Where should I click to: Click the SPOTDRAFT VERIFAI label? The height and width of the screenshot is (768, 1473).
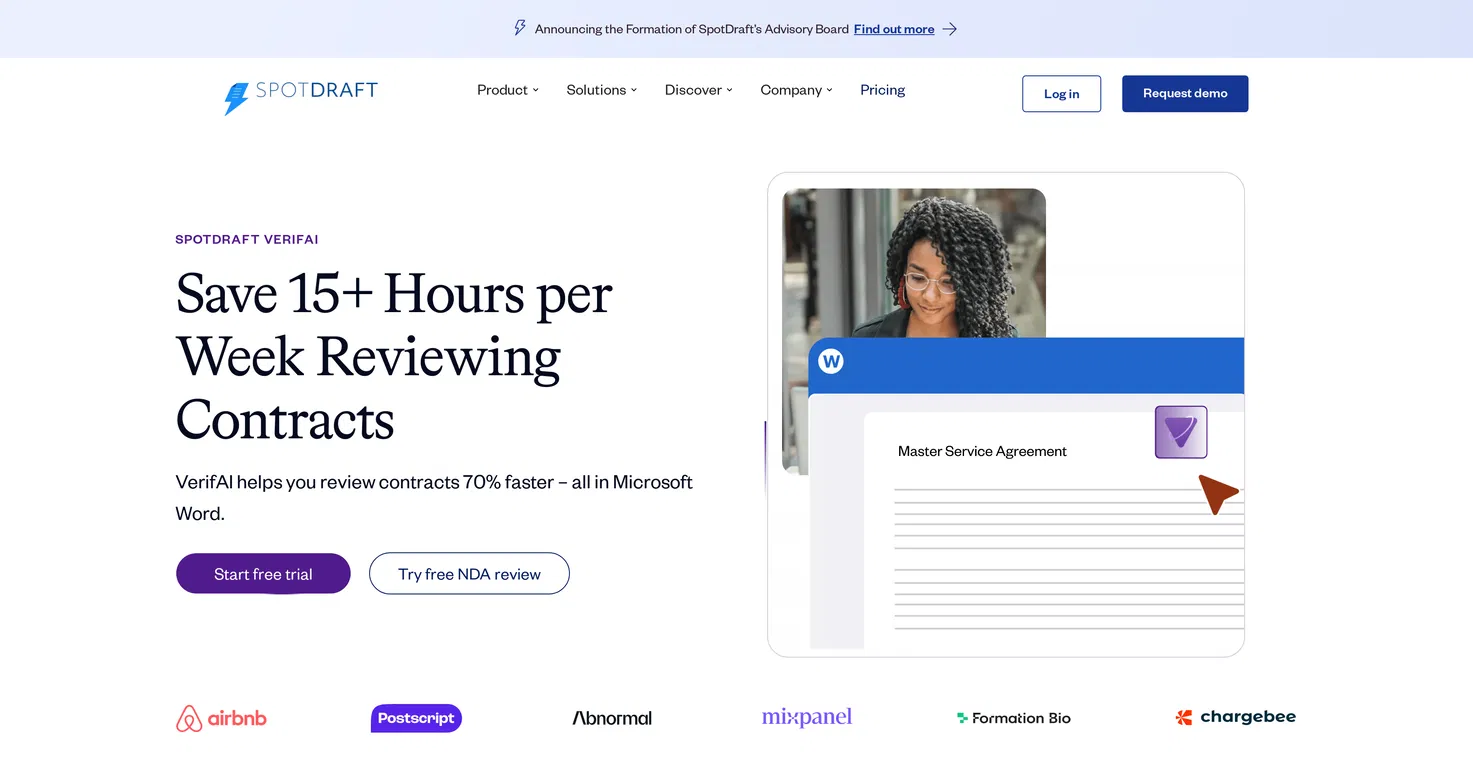(x=247, y=240)
